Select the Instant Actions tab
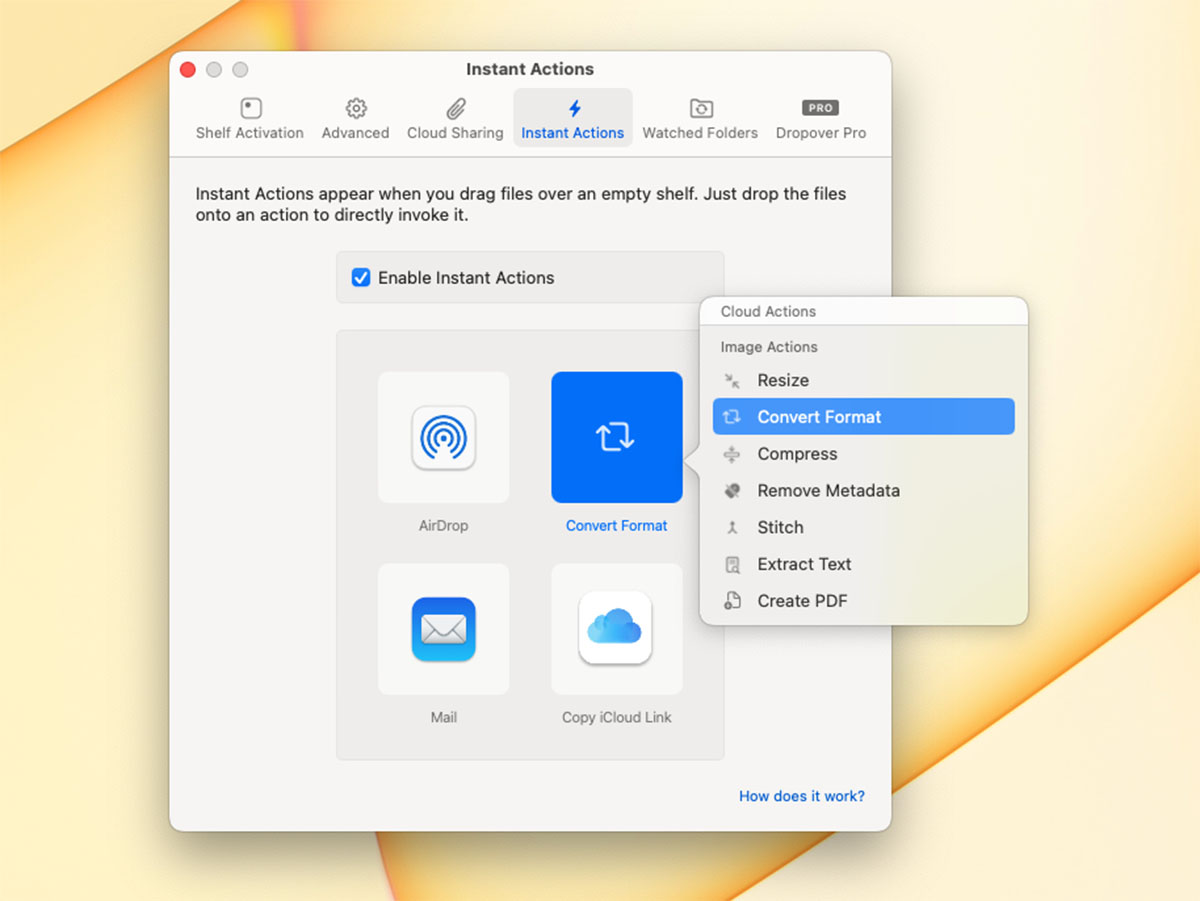This screenshot has height=901, width=1200. [573, 119]
